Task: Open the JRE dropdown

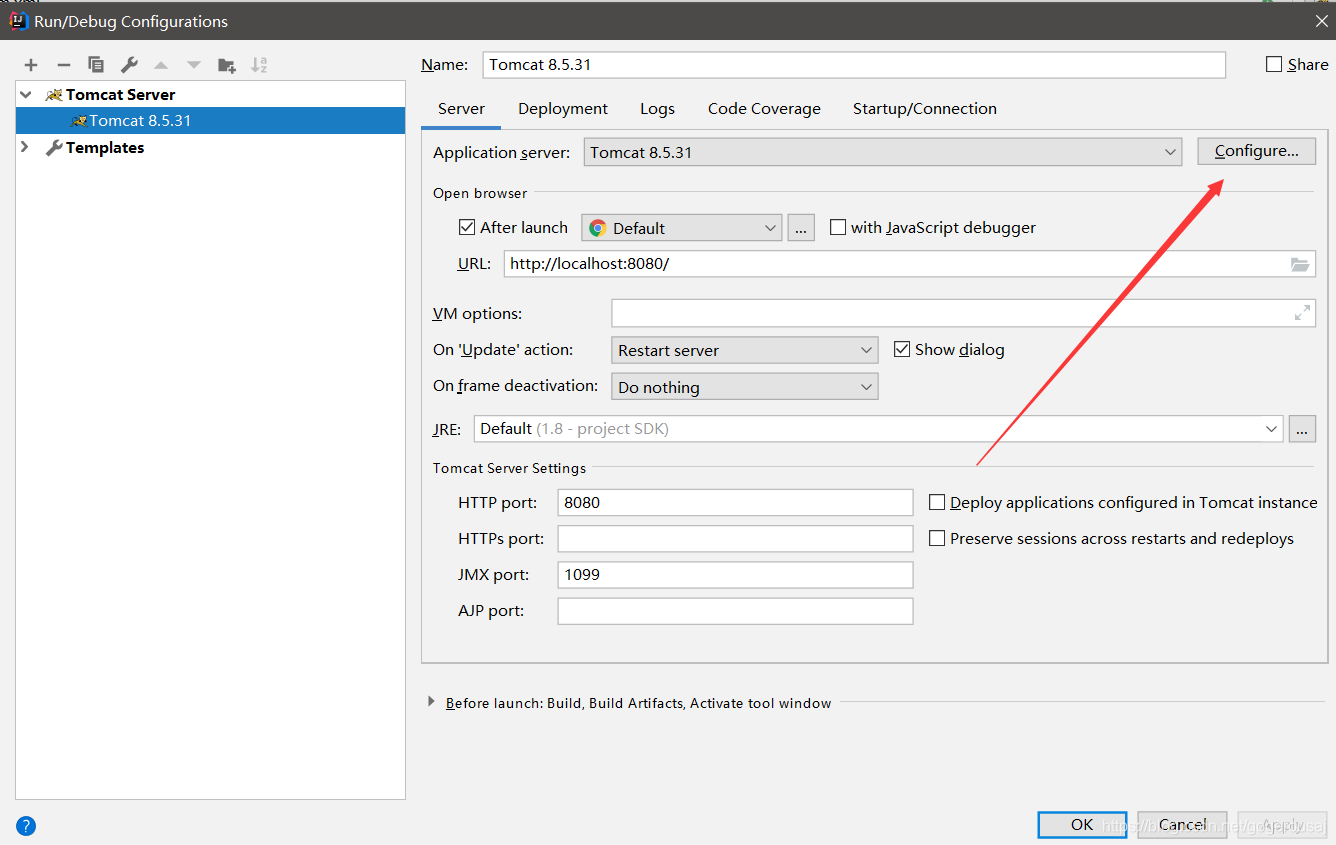Action: tap(878, 429)
